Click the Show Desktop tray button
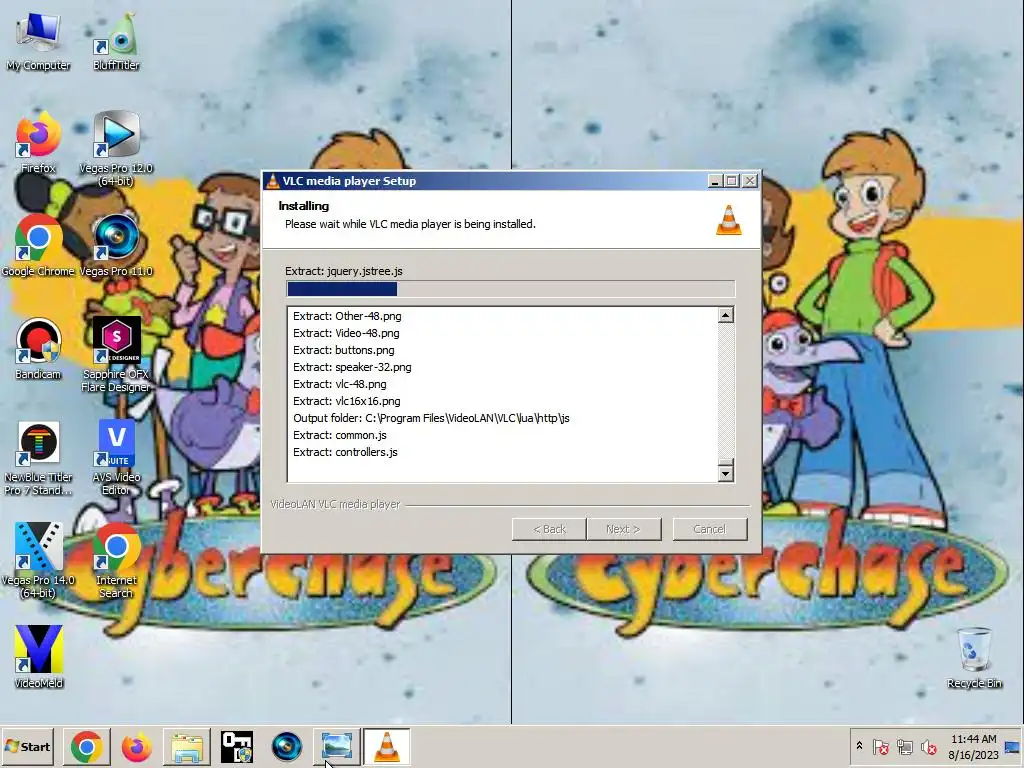1024x768 pixels. (1012, 746)
